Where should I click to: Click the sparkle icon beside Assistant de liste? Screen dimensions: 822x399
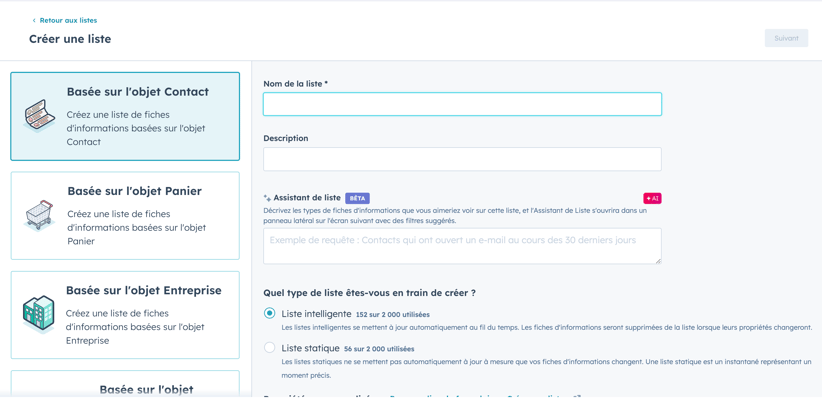tap(267, 198)
